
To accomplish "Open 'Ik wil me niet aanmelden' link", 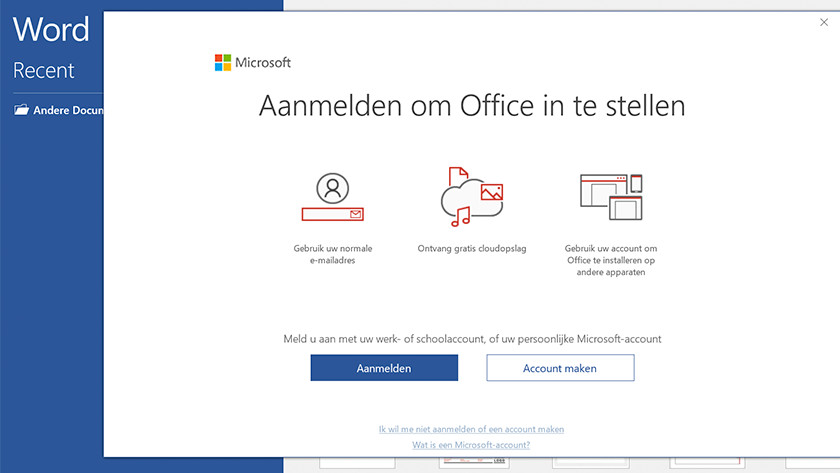I will tap(471, 429).
